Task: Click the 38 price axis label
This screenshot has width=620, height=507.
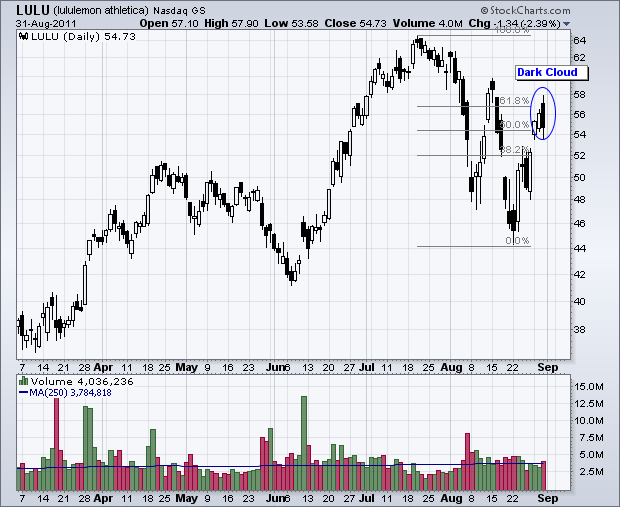Action: 580,329
